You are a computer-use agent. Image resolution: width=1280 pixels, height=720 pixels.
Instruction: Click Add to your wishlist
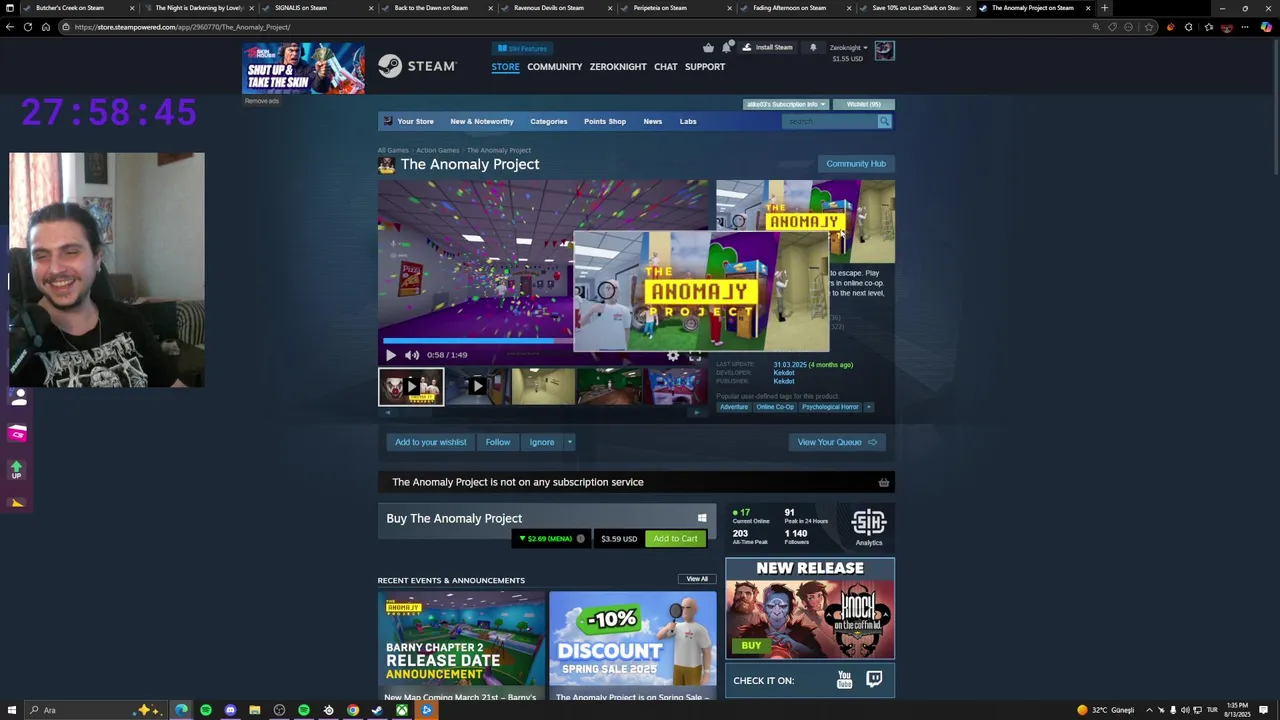tap(430, 442)
